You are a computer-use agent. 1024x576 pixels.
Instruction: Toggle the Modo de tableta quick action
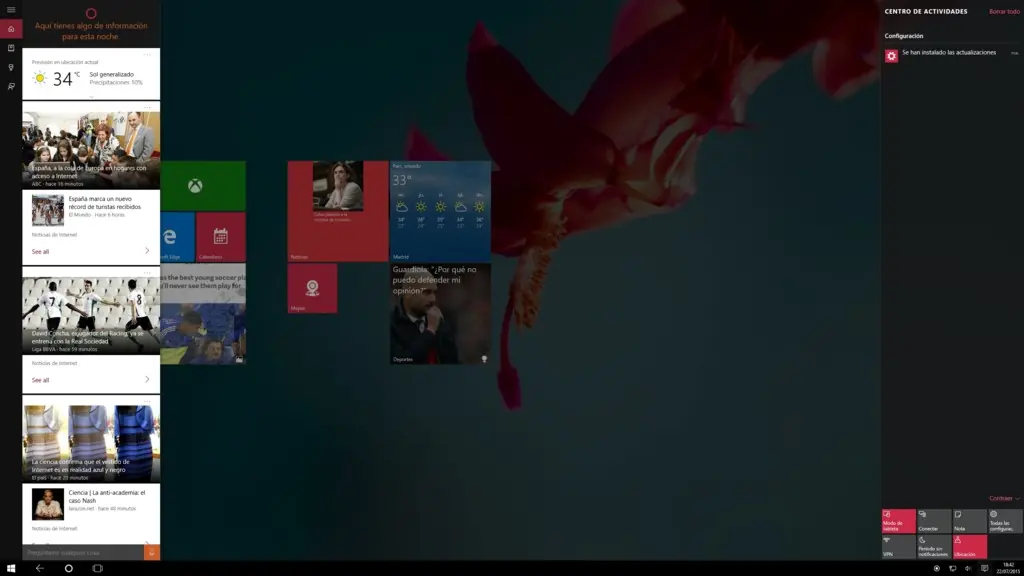[x=898, y=521]
